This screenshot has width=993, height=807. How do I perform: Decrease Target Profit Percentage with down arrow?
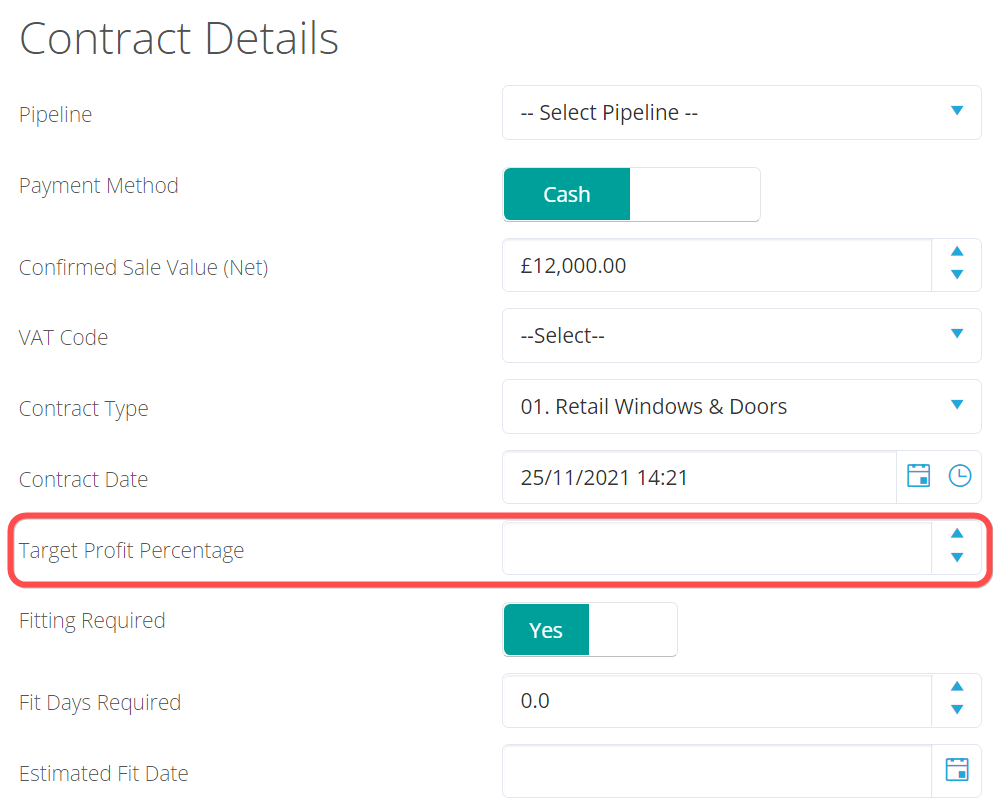(x=957, y=557)
